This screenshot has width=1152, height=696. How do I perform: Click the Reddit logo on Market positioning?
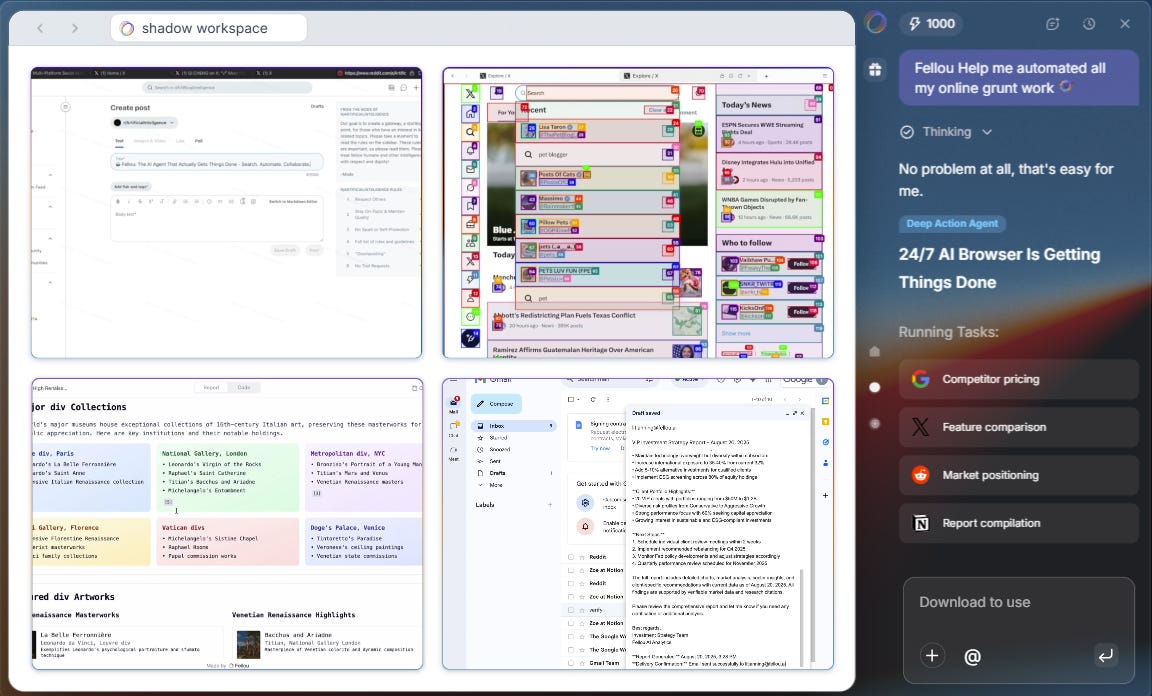pos(921,475)
